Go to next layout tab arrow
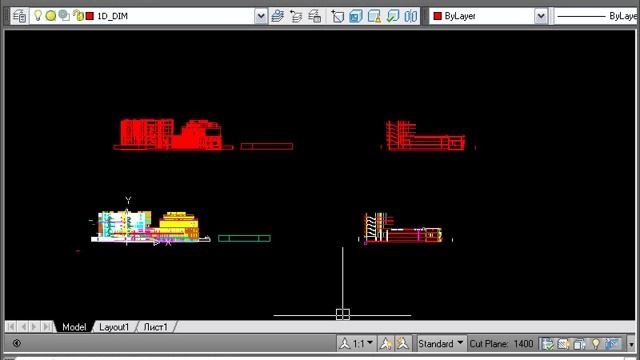Screen dimensions: 640x360 [x=35, y=327]
